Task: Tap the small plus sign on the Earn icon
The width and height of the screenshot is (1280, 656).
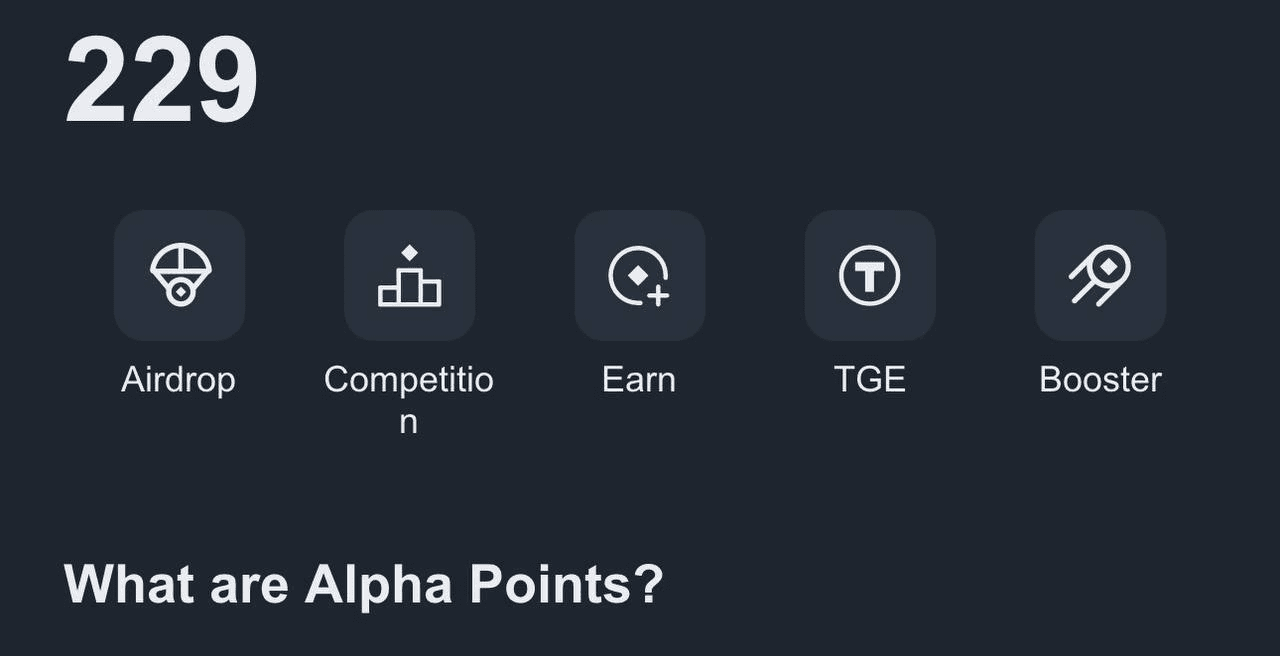Action: pyautogui.click(x=658, y=295)
